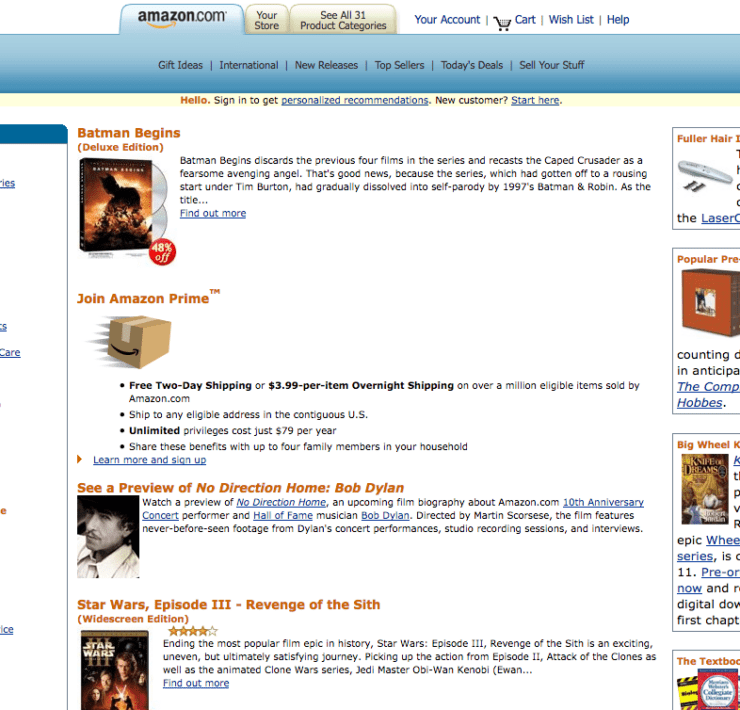
Task: Click the Amazon Prime shipping box image
Action: coord(132,342)
